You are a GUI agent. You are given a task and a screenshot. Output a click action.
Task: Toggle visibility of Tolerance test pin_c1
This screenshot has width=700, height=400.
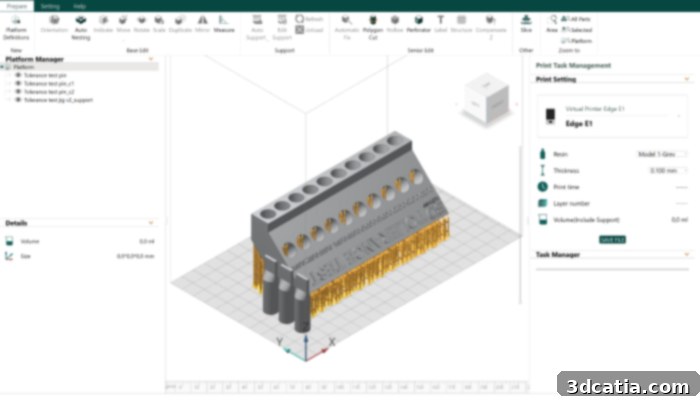pyautogui.click(x=18, y=83)
